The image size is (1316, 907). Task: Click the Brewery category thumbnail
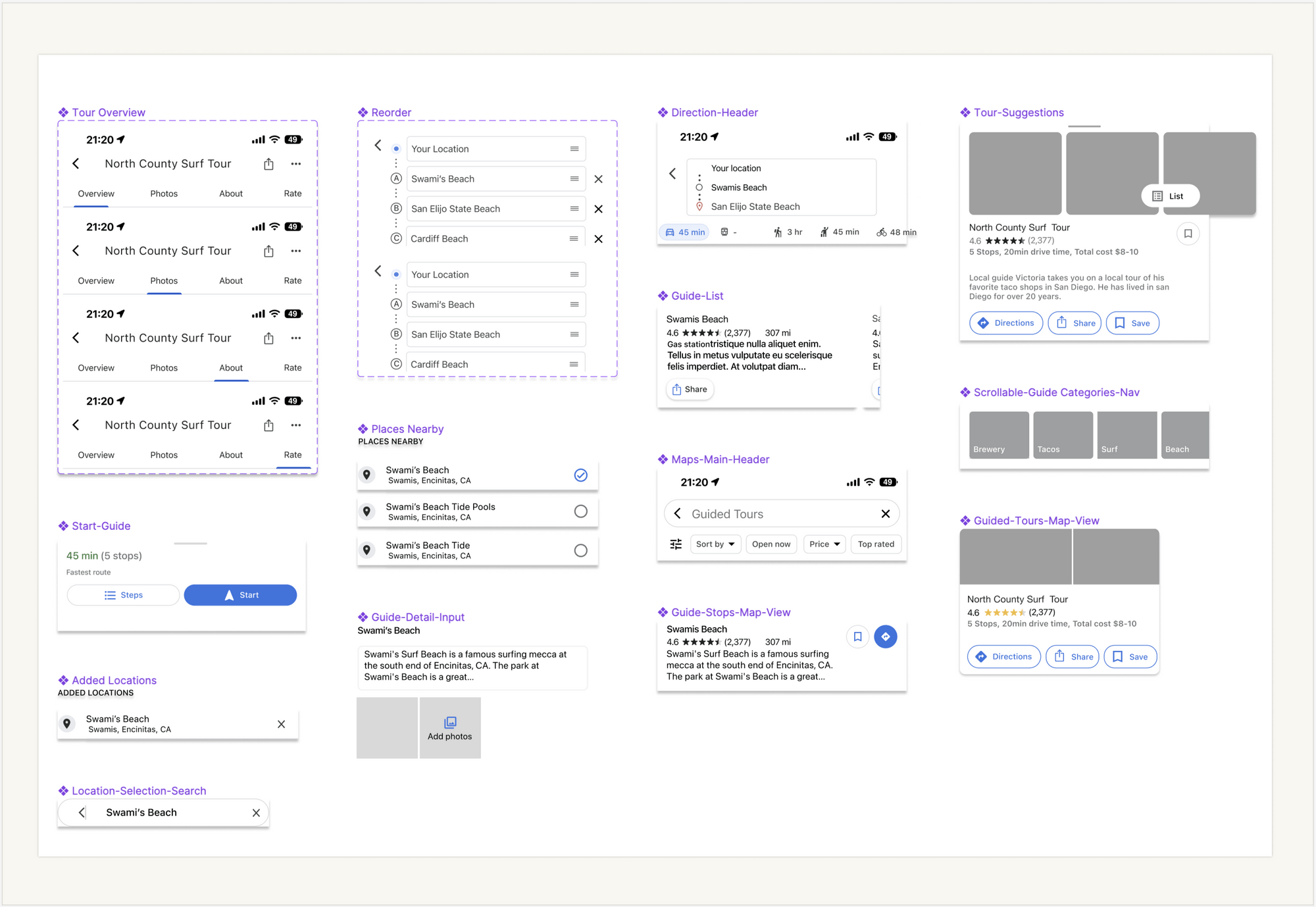pyautogui.click(x=999, y=435)
